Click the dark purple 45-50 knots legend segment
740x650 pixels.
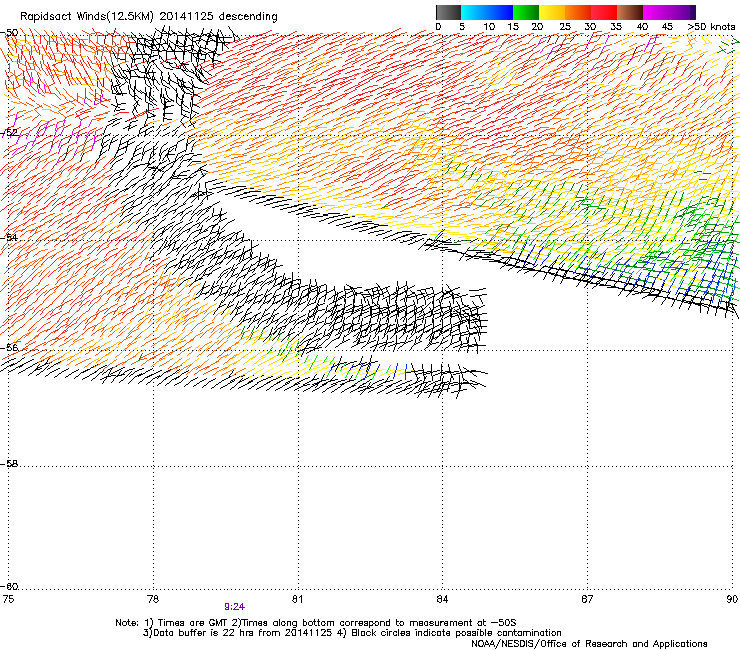coord(682,12)
